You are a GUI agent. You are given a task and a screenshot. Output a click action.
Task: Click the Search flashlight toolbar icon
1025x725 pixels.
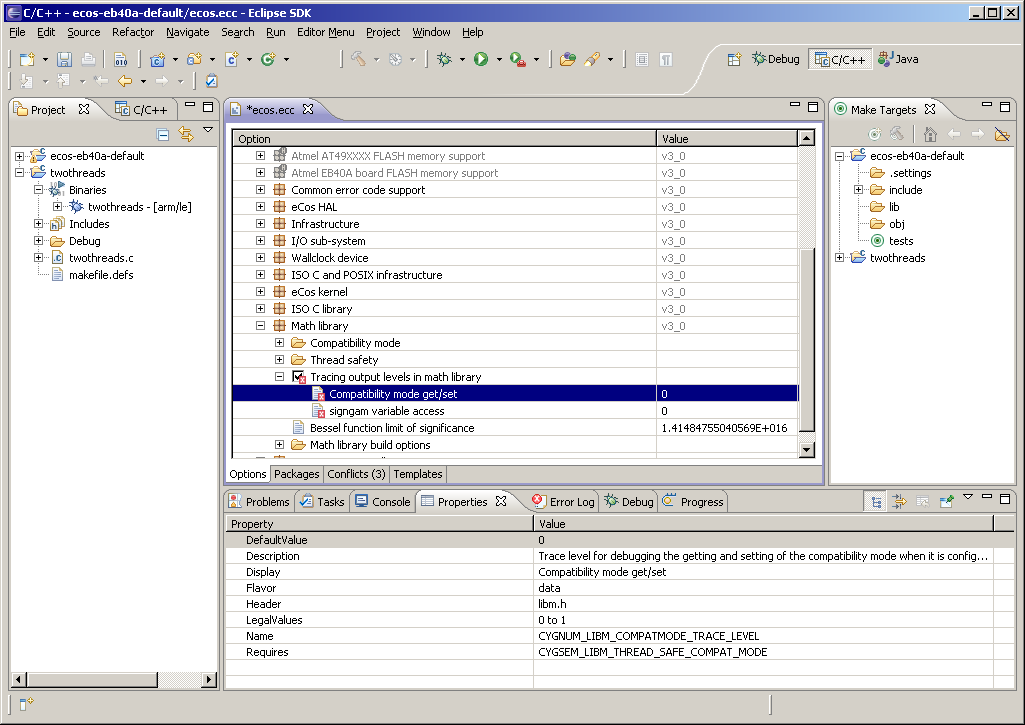pyautogui.click(x=592, y=59)
